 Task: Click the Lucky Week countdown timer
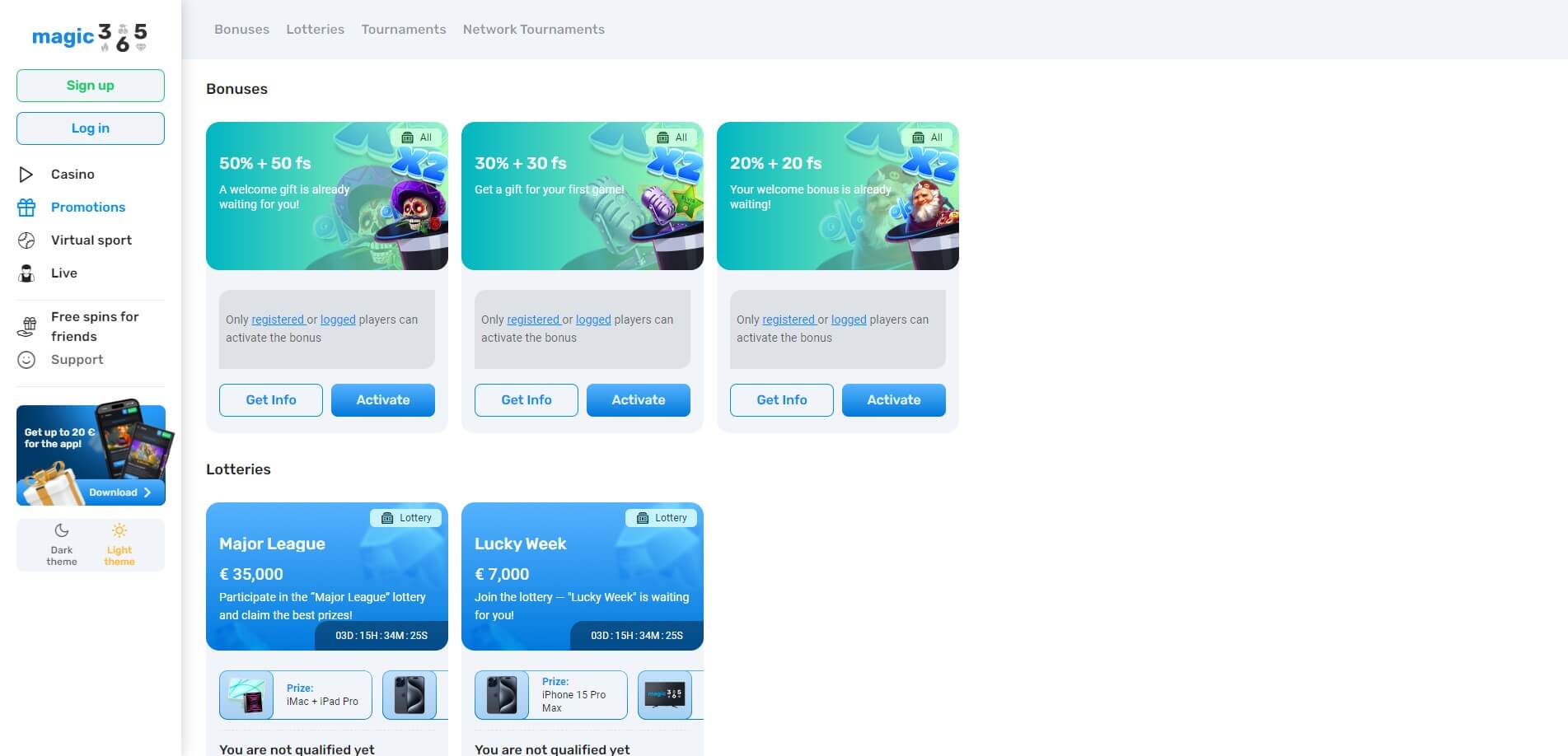tap(637, 636)
